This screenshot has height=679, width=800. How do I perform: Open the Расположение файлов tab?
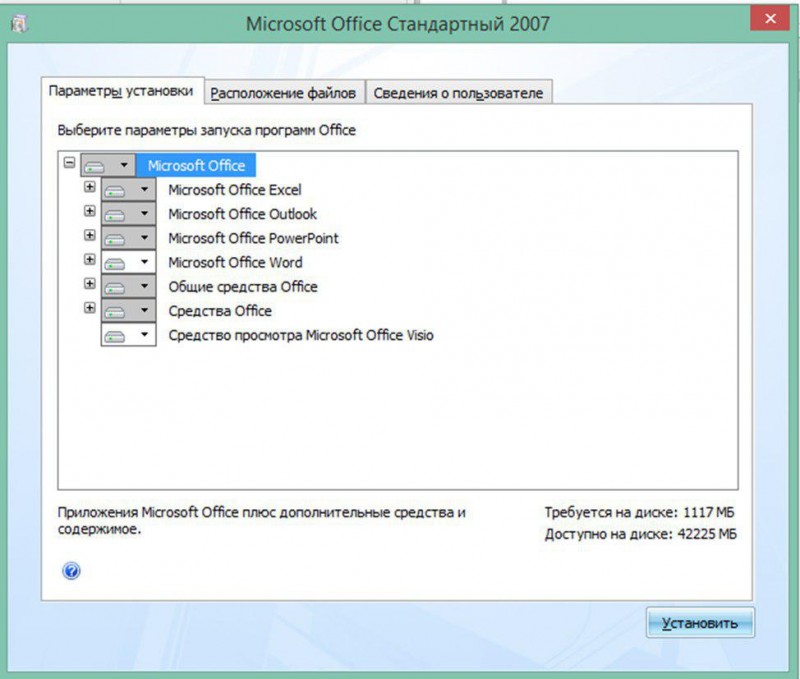pyautogui.click(x=284, y=93)
